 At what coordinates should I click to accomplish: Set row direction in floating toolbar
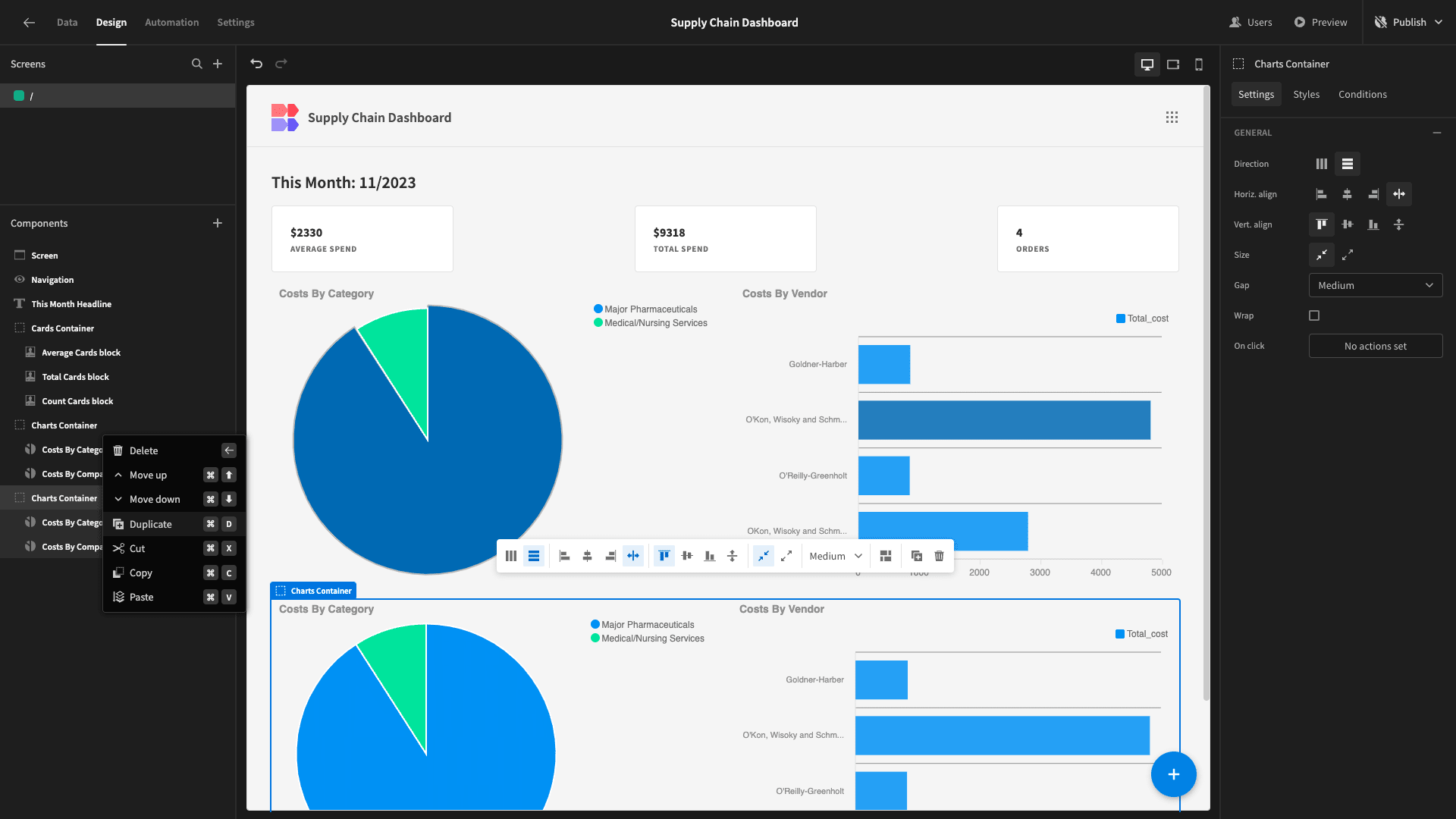tap(511, 556)
